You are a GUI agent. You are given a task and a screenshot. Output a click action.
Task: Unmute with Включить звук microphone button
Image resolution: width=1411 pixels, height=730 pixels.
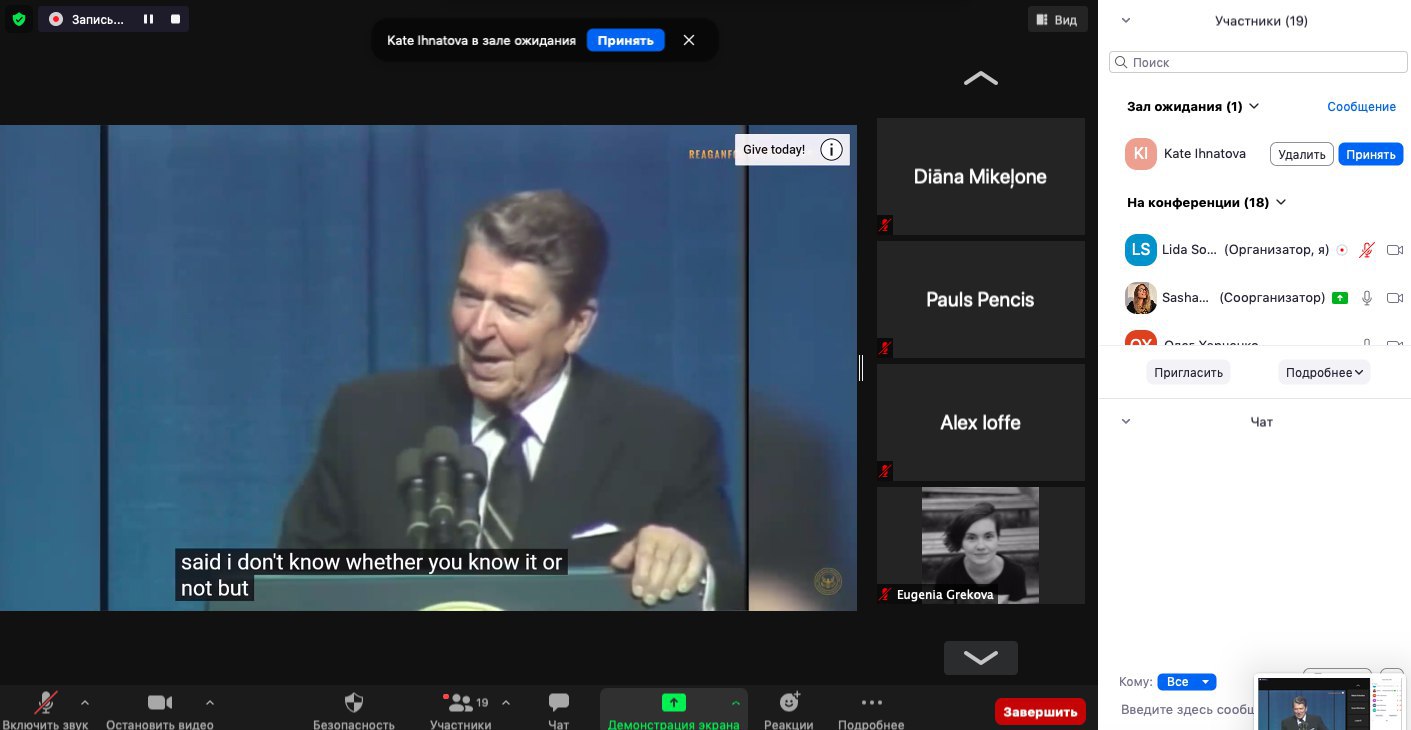click(x=46, y=710)
